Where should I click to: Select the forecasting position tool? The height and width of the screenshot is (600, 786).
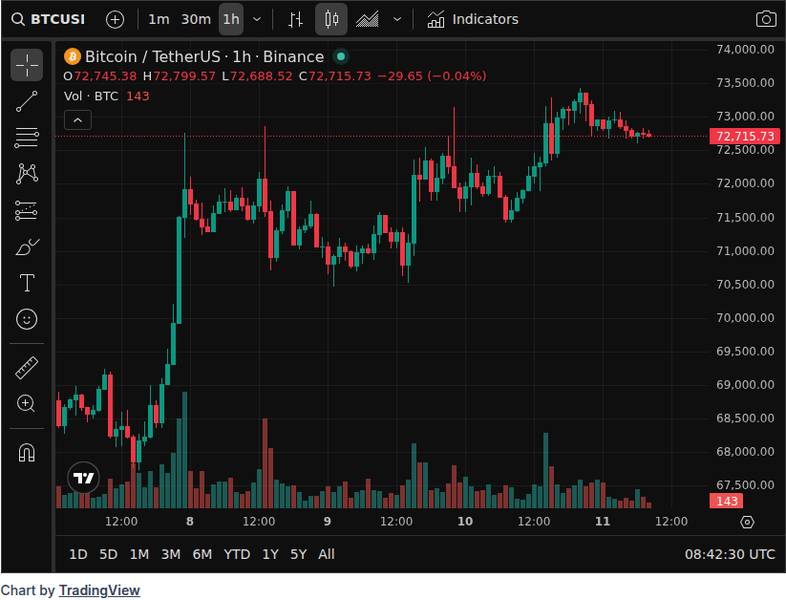tap(27, 211)
